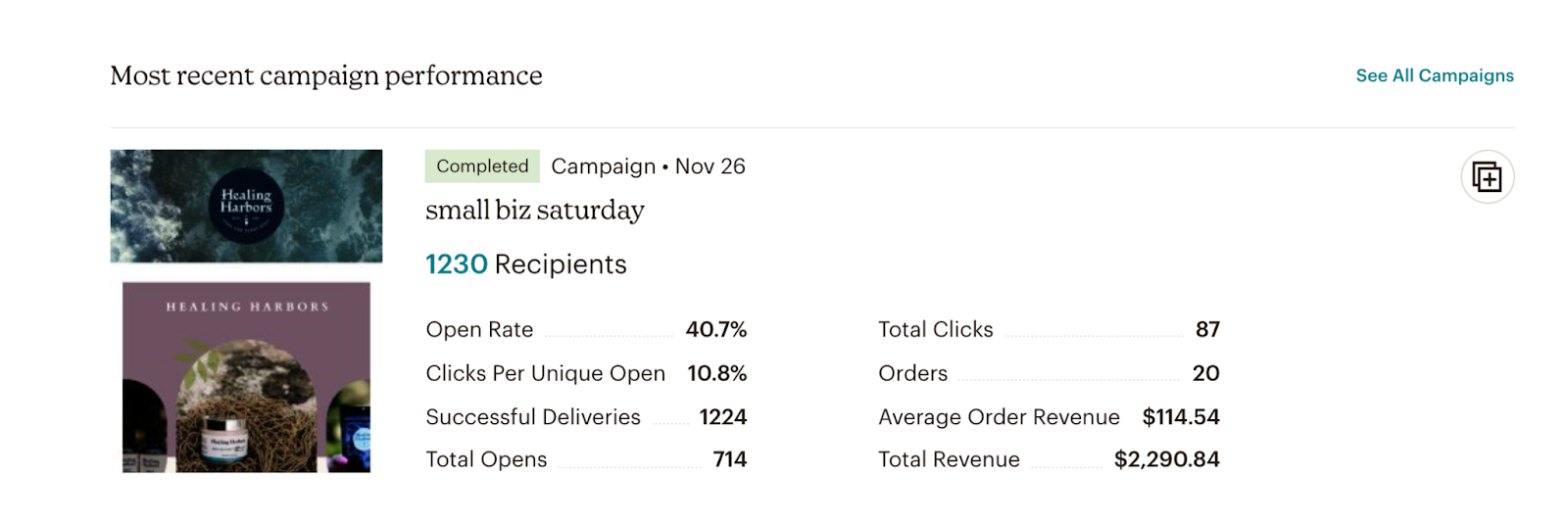Click the Total Revenue $2,290.84 amount
This screenshot has width=1568, height=524.
(1167, 459)
